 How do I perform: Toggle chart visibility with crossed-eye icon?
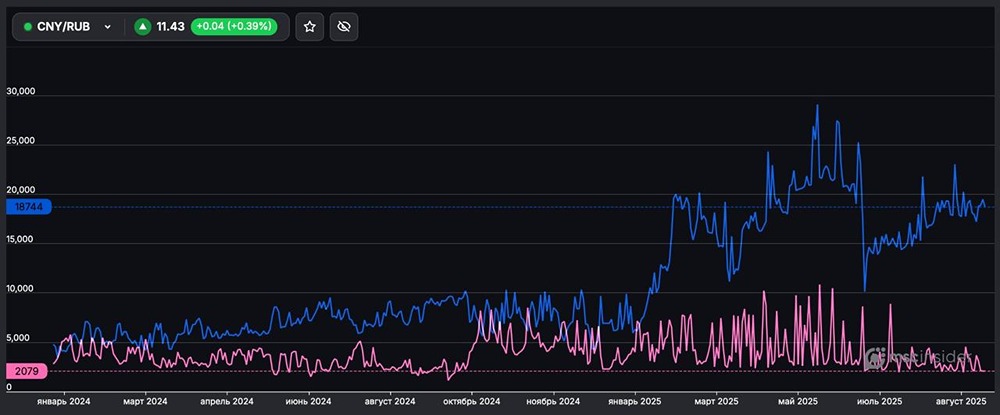point(343,27)
